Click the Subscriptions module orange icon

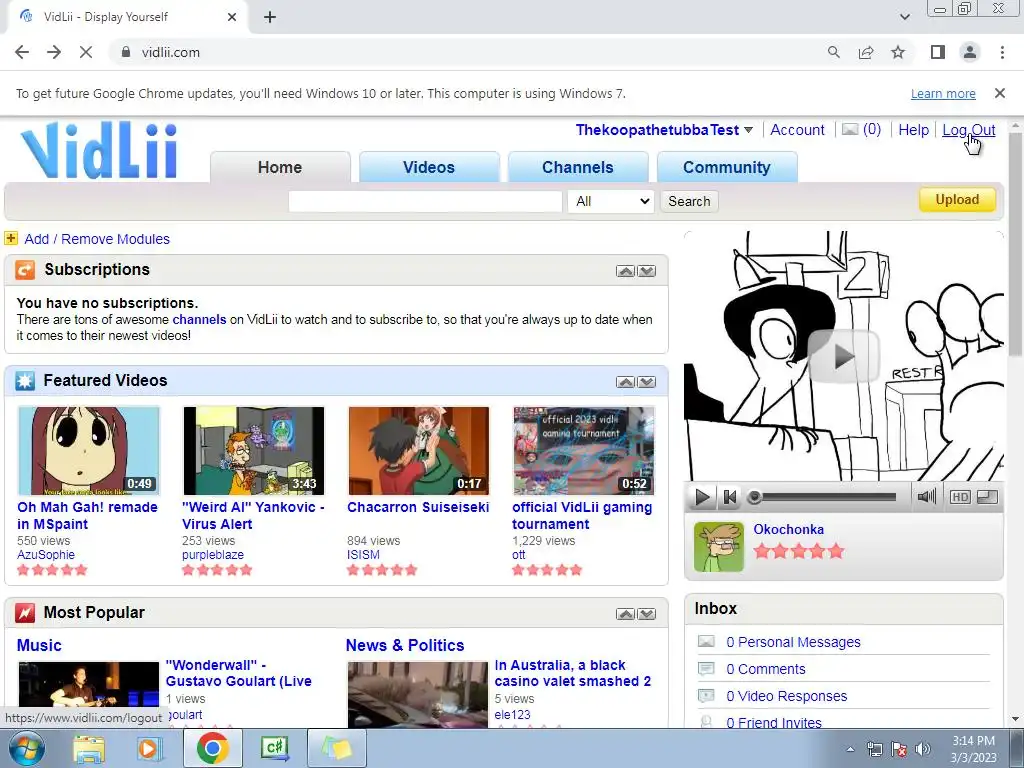25,270
